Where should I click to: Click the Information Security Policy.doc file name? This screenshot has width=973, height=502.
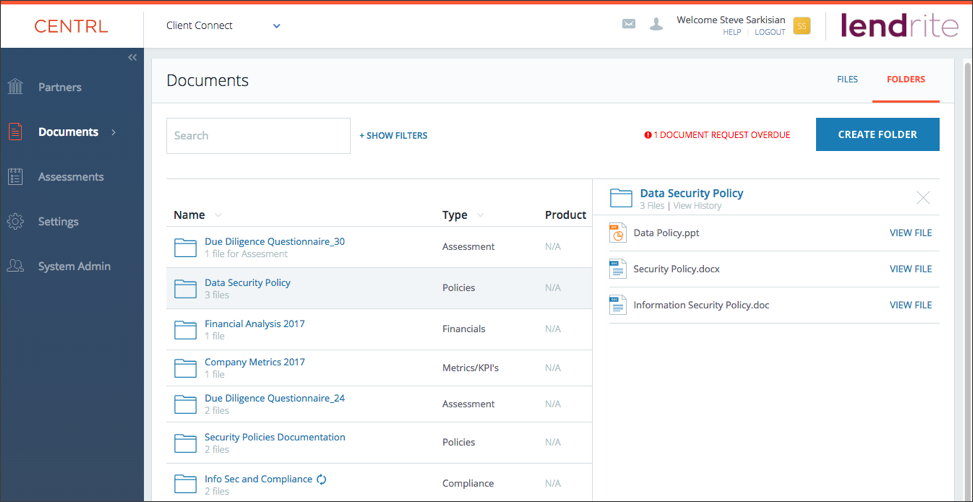pyautogui.click(x=701, y=305)
